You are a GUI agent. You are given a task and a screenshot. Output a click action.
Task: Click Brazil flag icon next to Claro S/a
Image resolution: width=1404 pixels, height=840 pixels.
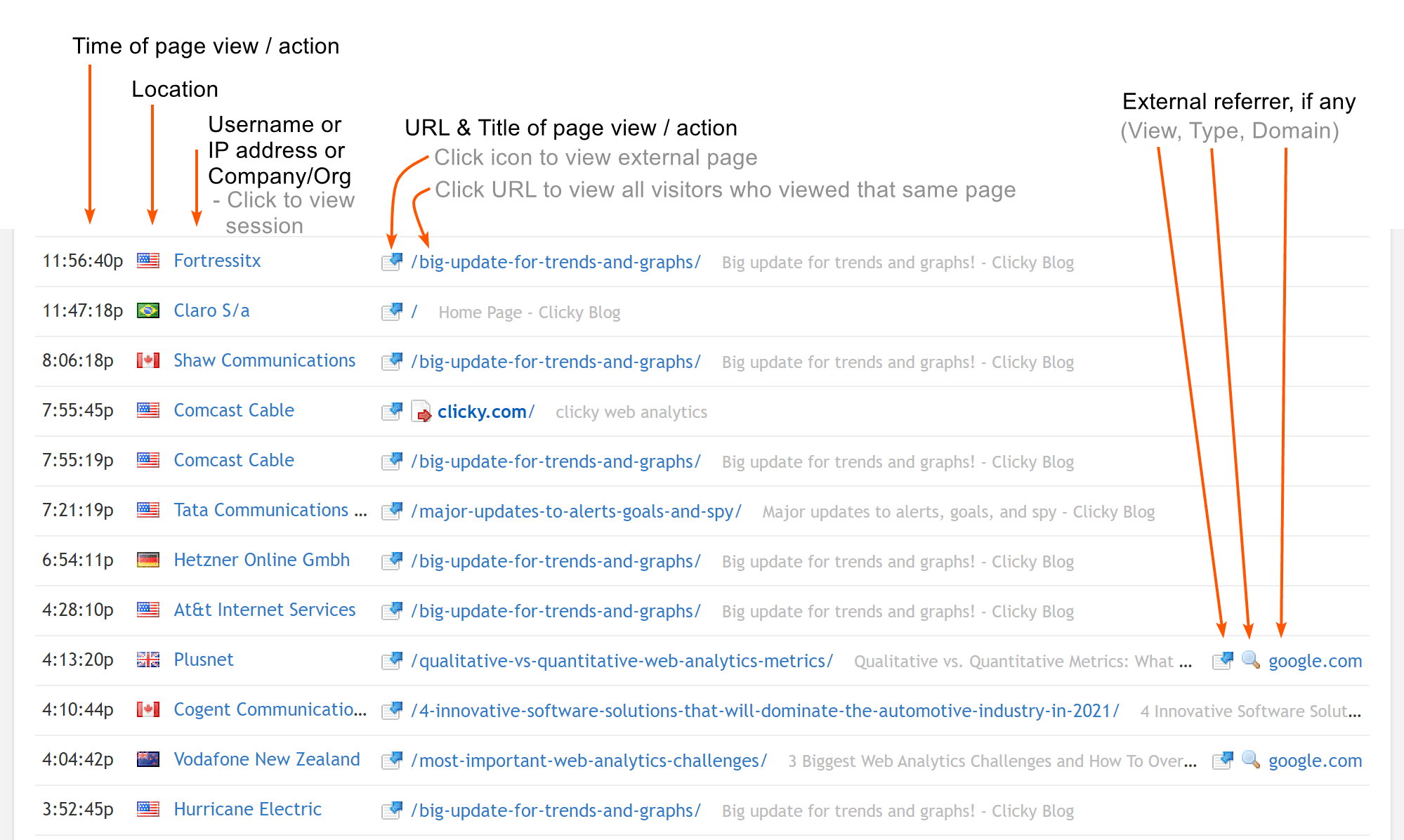pyautogui.click(x=148, y=310)
